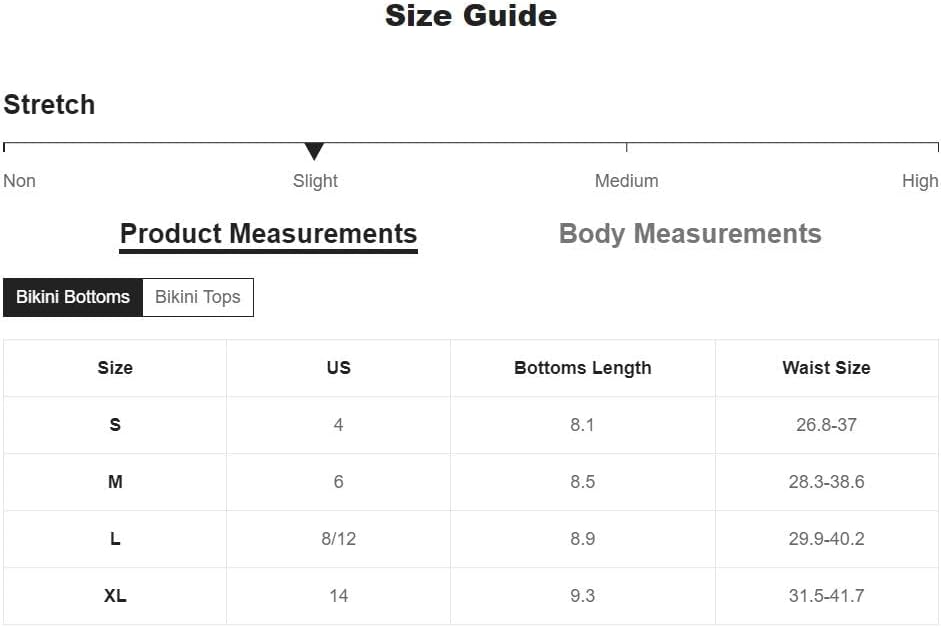Click the Bottoms Length column header

[583, 367]
